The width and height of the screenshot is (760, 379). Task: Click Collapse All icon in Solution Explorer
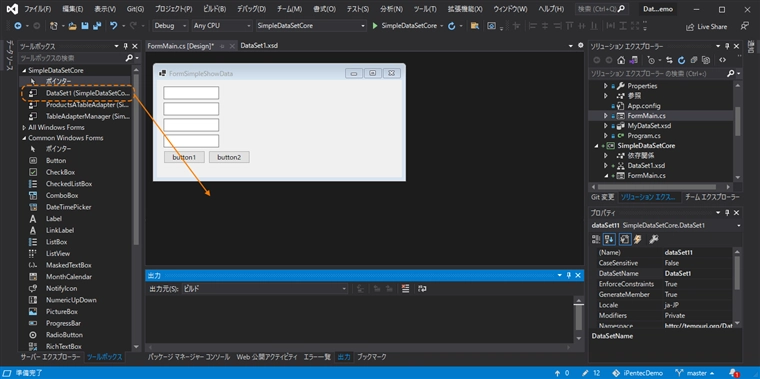694,60
